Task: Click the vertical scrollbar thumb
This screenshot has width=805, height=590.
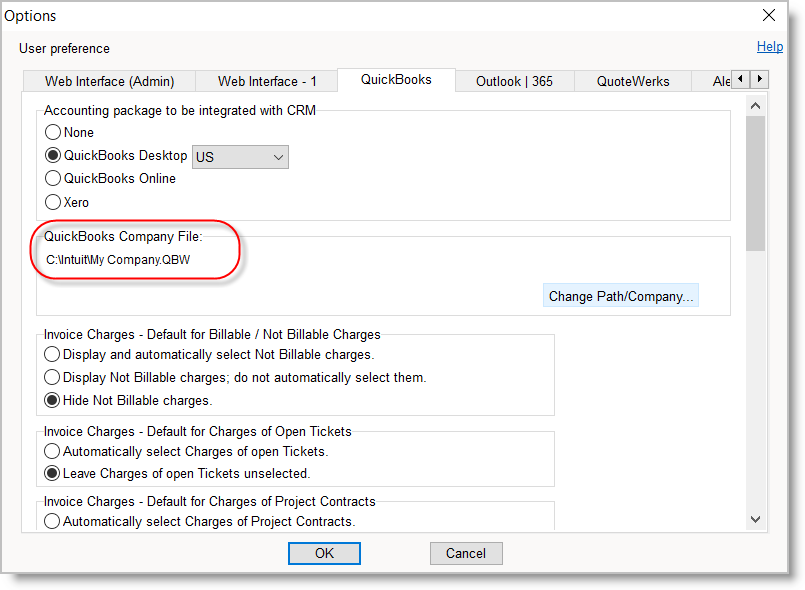Action: 755,180
